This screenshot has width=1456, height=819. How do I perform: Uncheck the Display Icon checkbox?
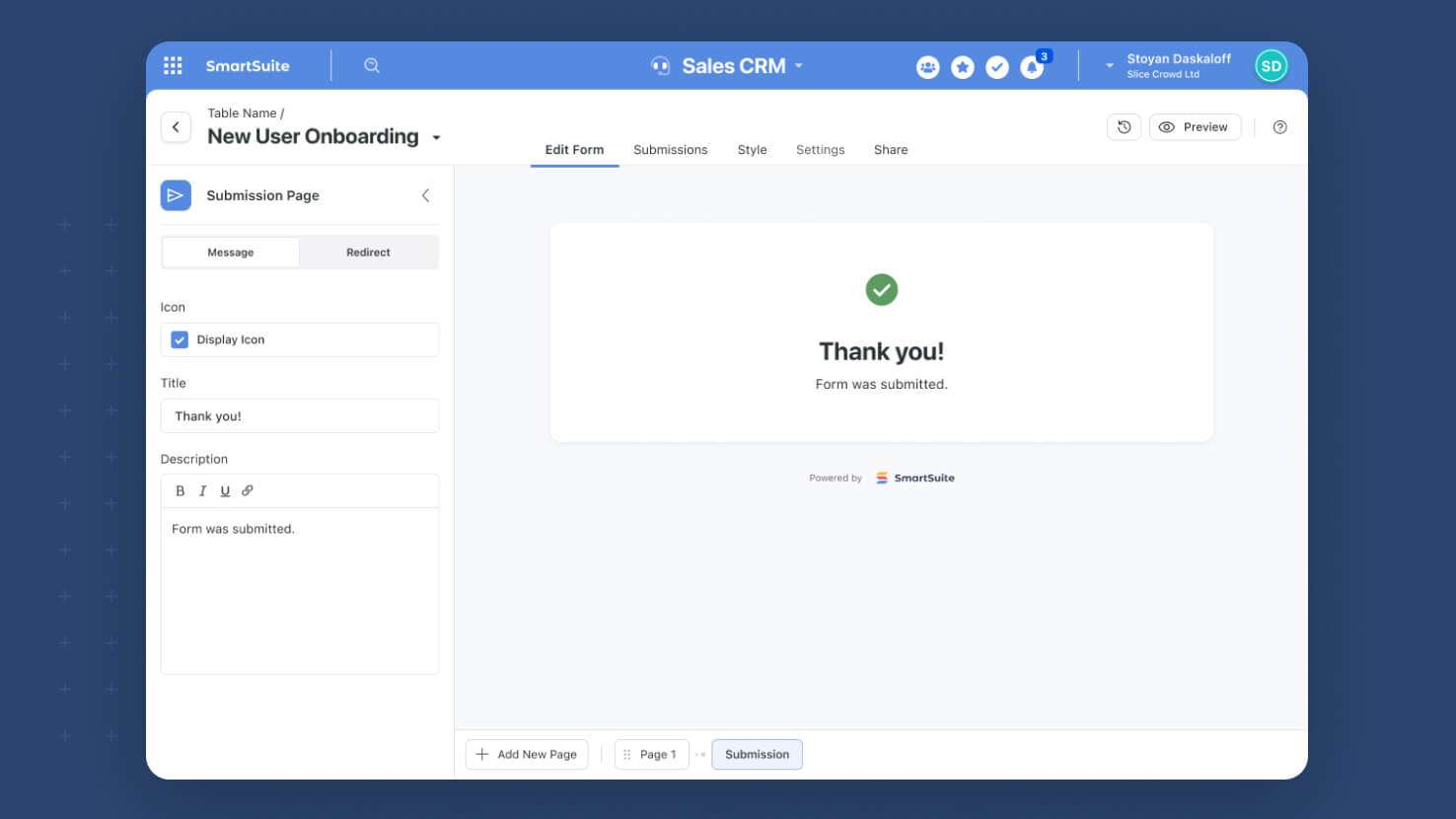(x=180, y=339)
